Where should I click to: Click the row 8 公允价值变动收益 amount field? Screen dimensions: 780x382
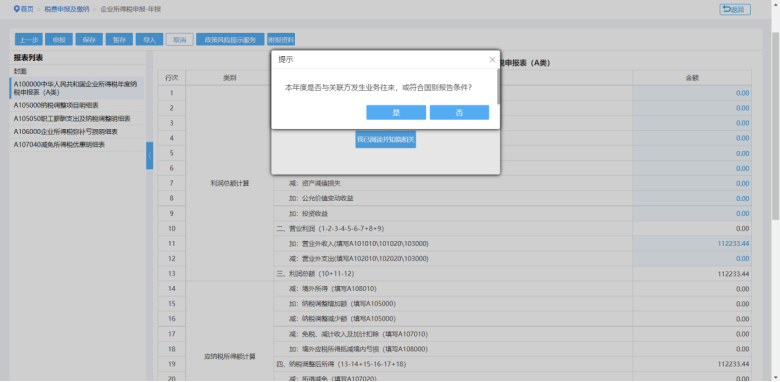[x=692, y=198]
